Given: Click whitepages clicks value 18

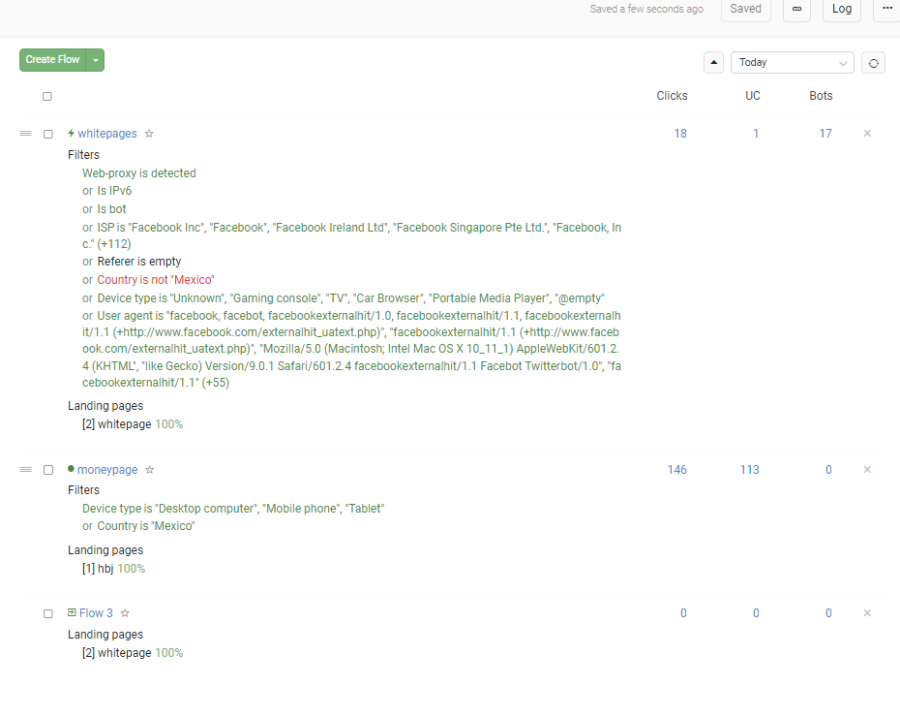Looking at the screenshot, I should (x=680, y=134).
